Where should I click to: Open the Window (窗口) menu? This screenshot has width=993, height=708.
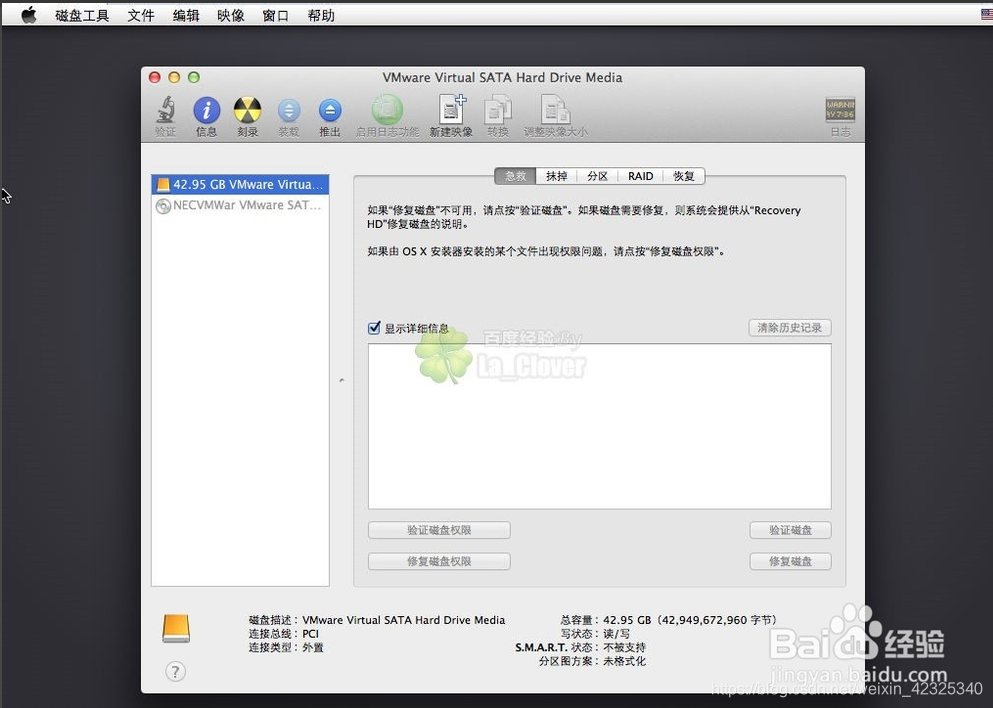(x=275, y=15)
